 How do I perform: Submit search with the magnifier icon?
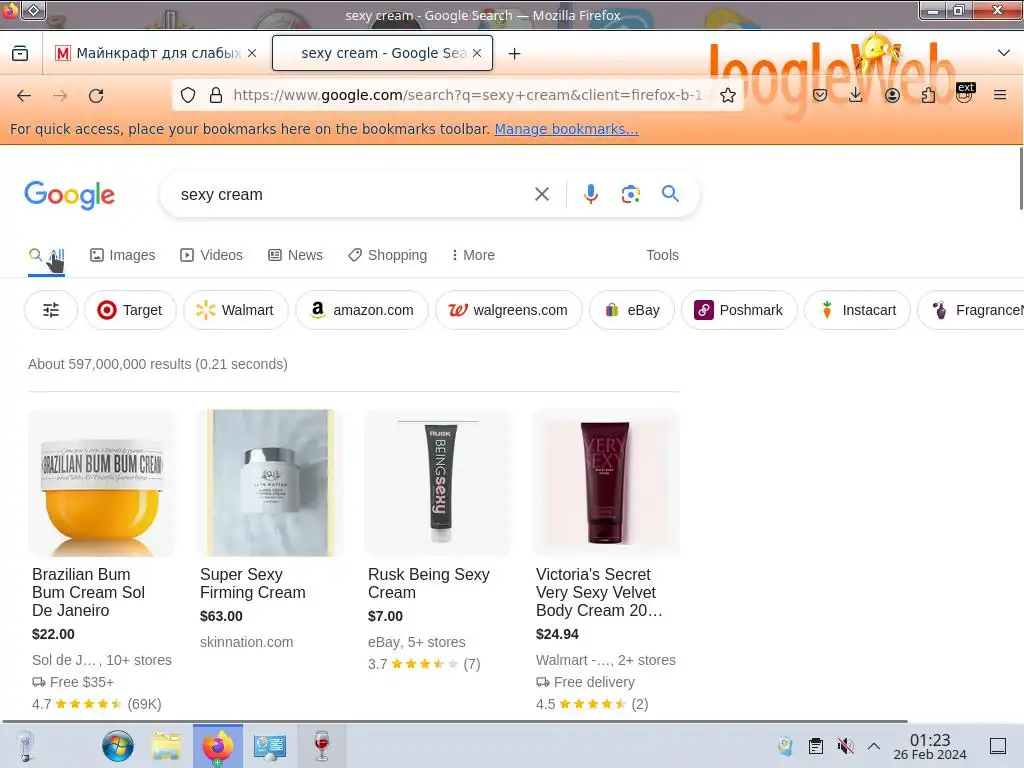(x=670, y=193)
